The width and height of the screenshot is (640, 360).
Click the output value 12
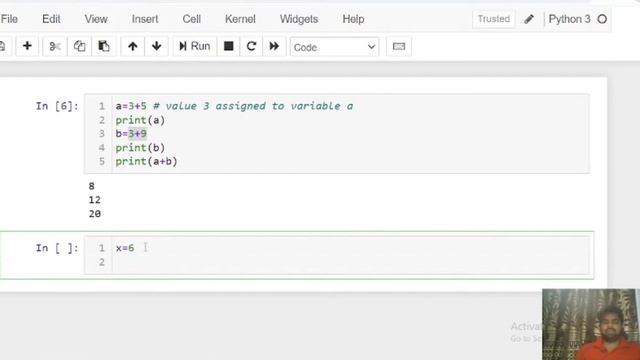click(x=94, y=200)
